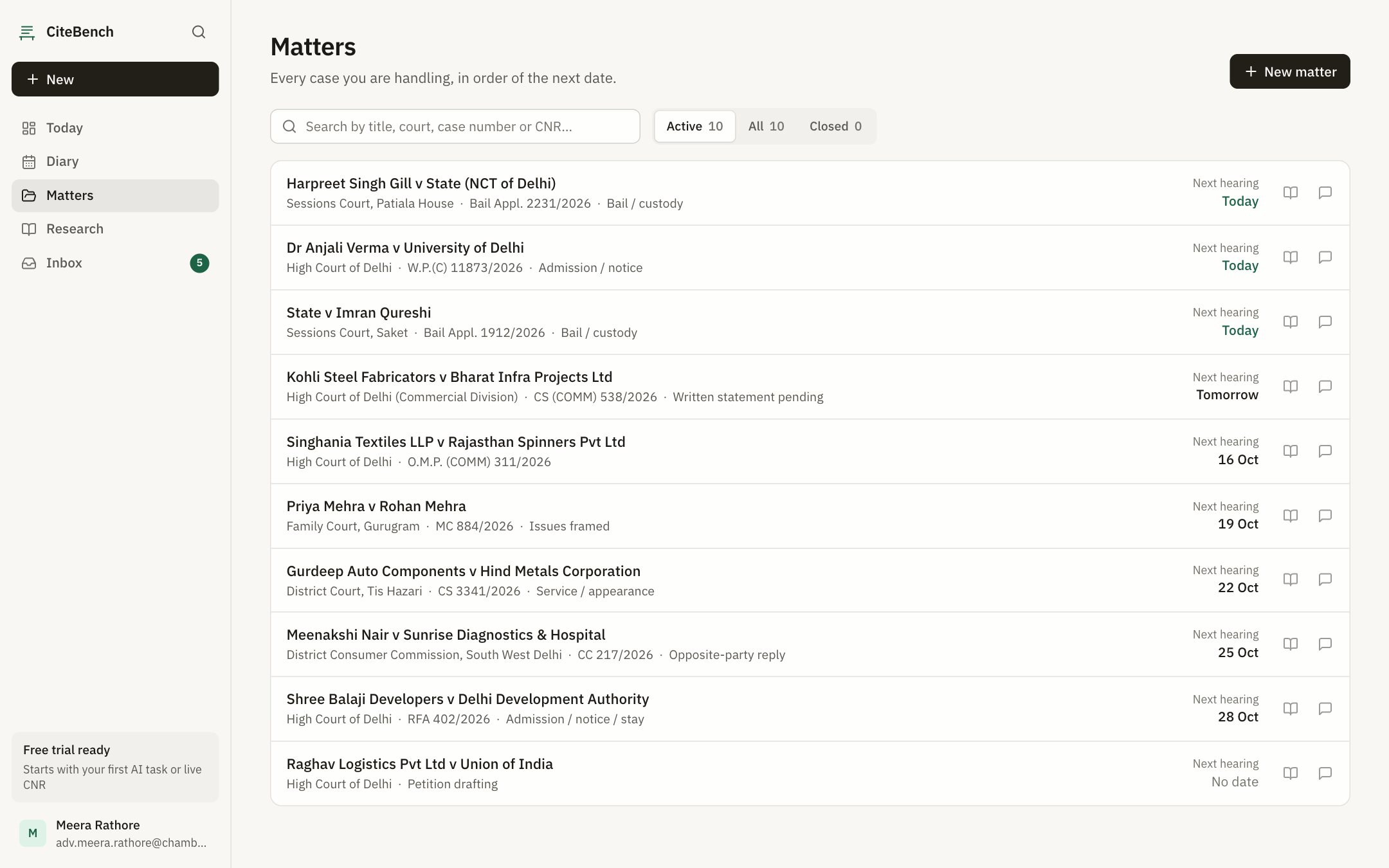Open Meera Rathore account profile

(115, 833)
